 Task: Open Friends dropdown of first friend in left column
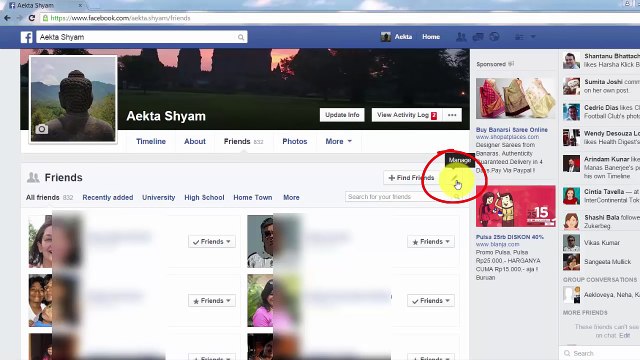(x=212, y=242)
